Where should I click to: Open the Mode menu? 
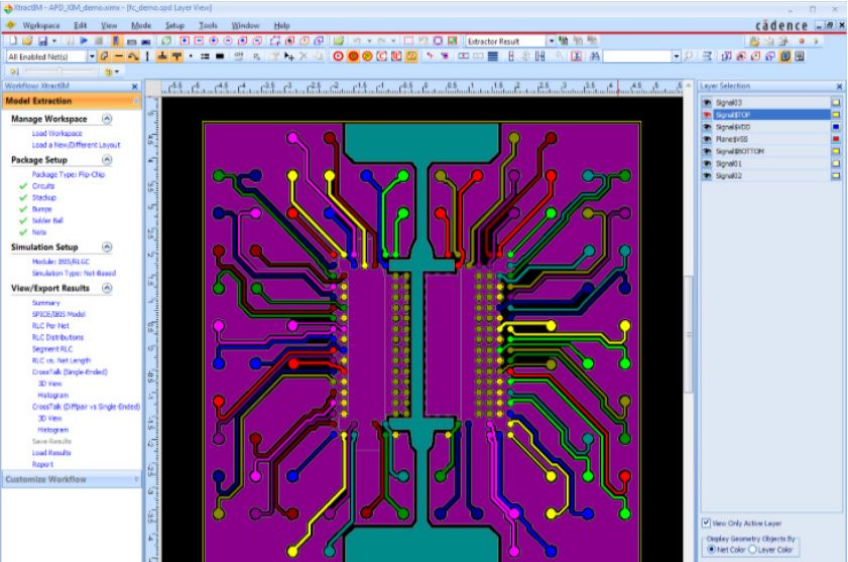[141, 25]
